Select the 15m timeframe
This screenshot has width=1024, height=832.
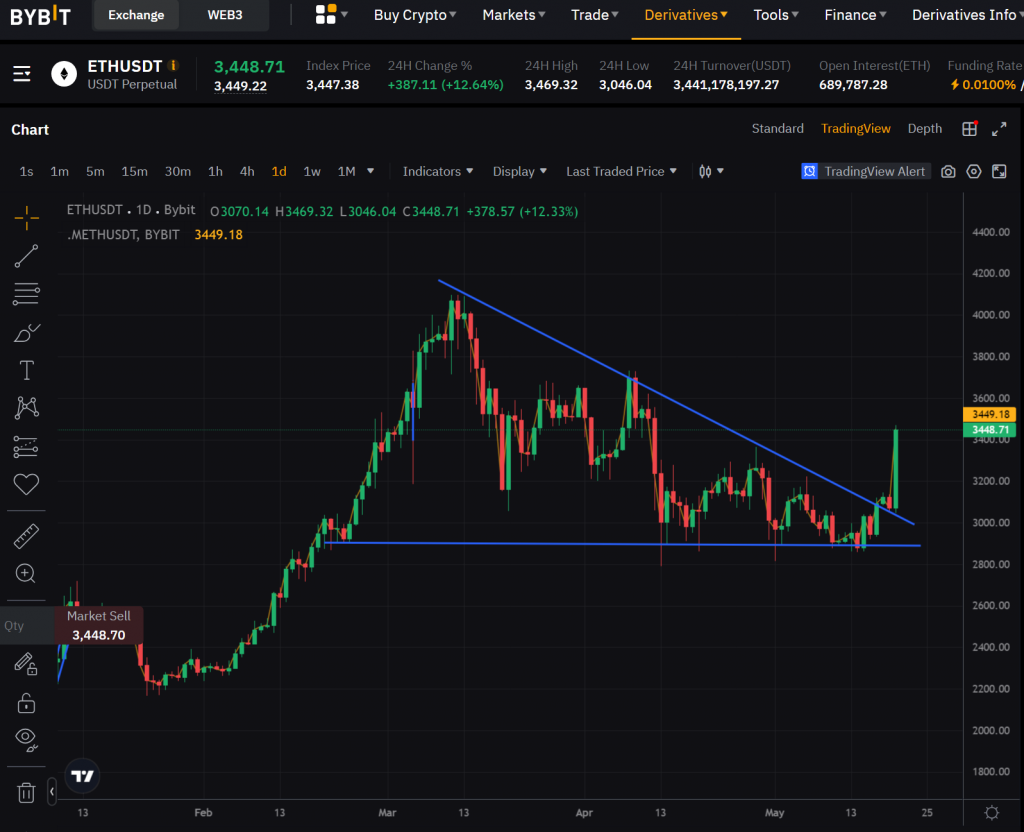coord(134,172)
